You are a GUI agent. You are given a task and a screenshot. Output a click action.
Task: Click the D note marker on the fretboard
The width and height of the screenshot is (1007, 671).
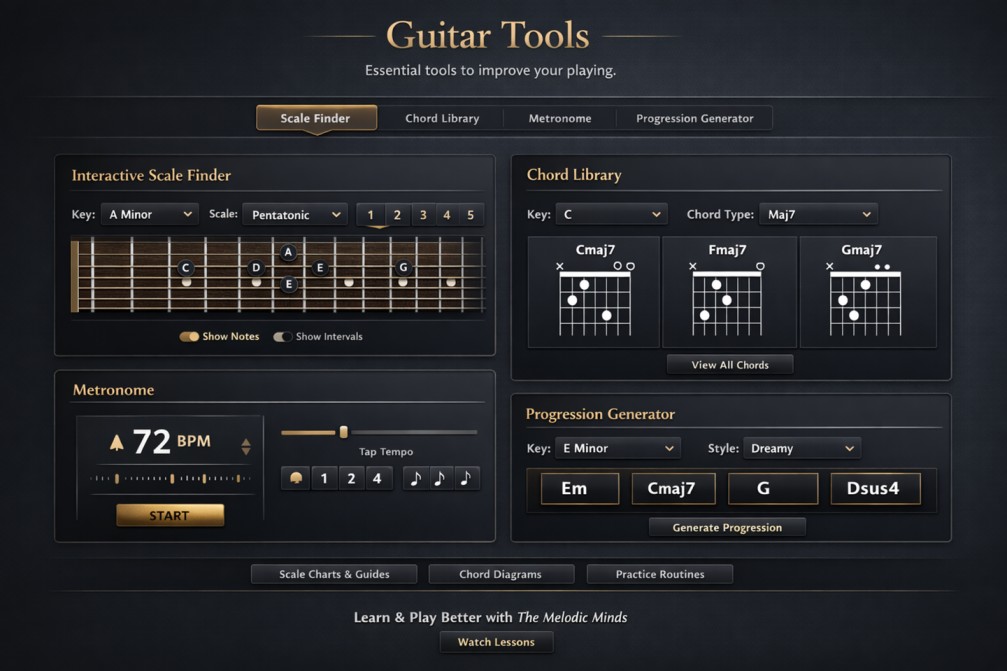click(x=256, y=267)
